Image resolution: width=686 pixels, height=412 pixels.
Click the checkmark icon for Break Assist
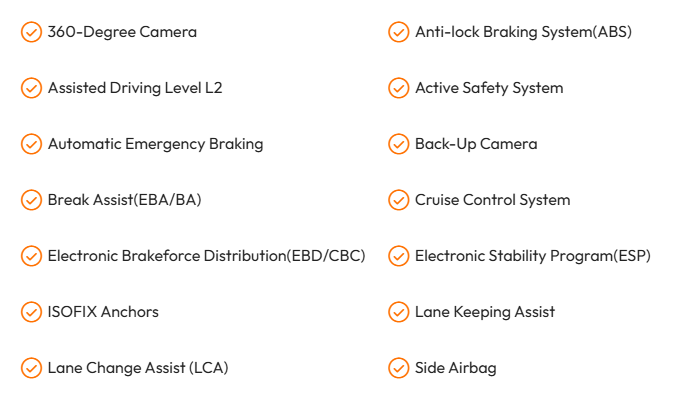point(32,200)
